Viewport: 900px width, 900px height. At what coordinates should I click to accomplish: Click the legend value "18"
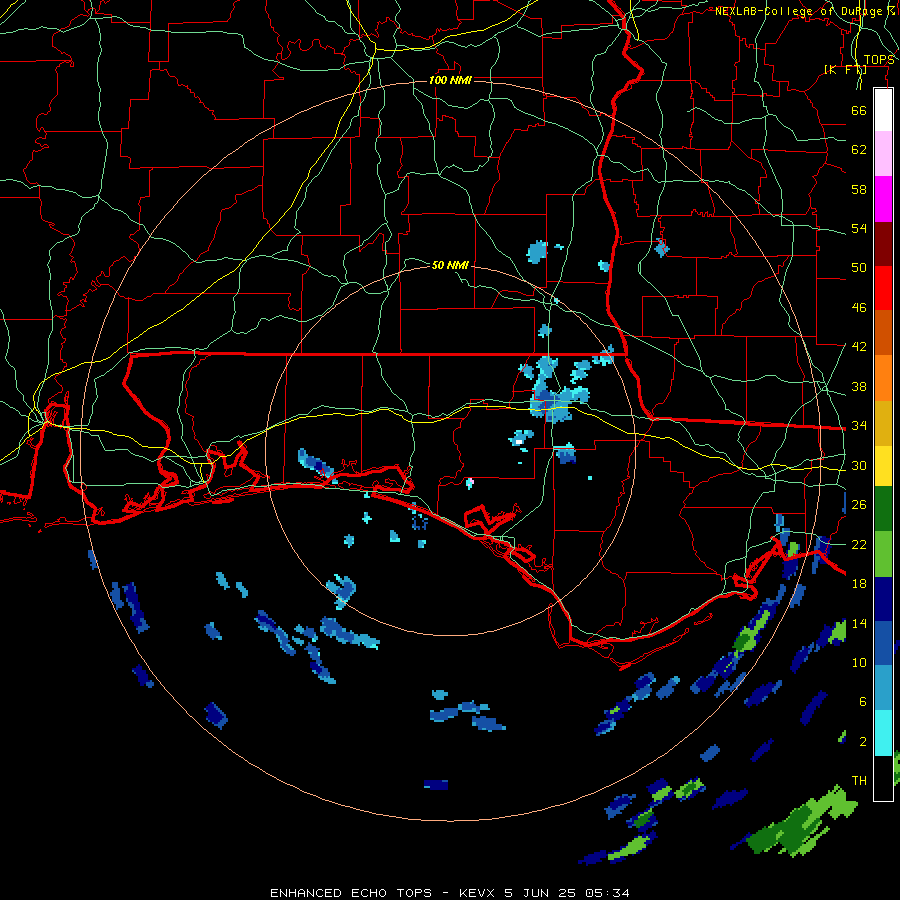coord(859,584)
